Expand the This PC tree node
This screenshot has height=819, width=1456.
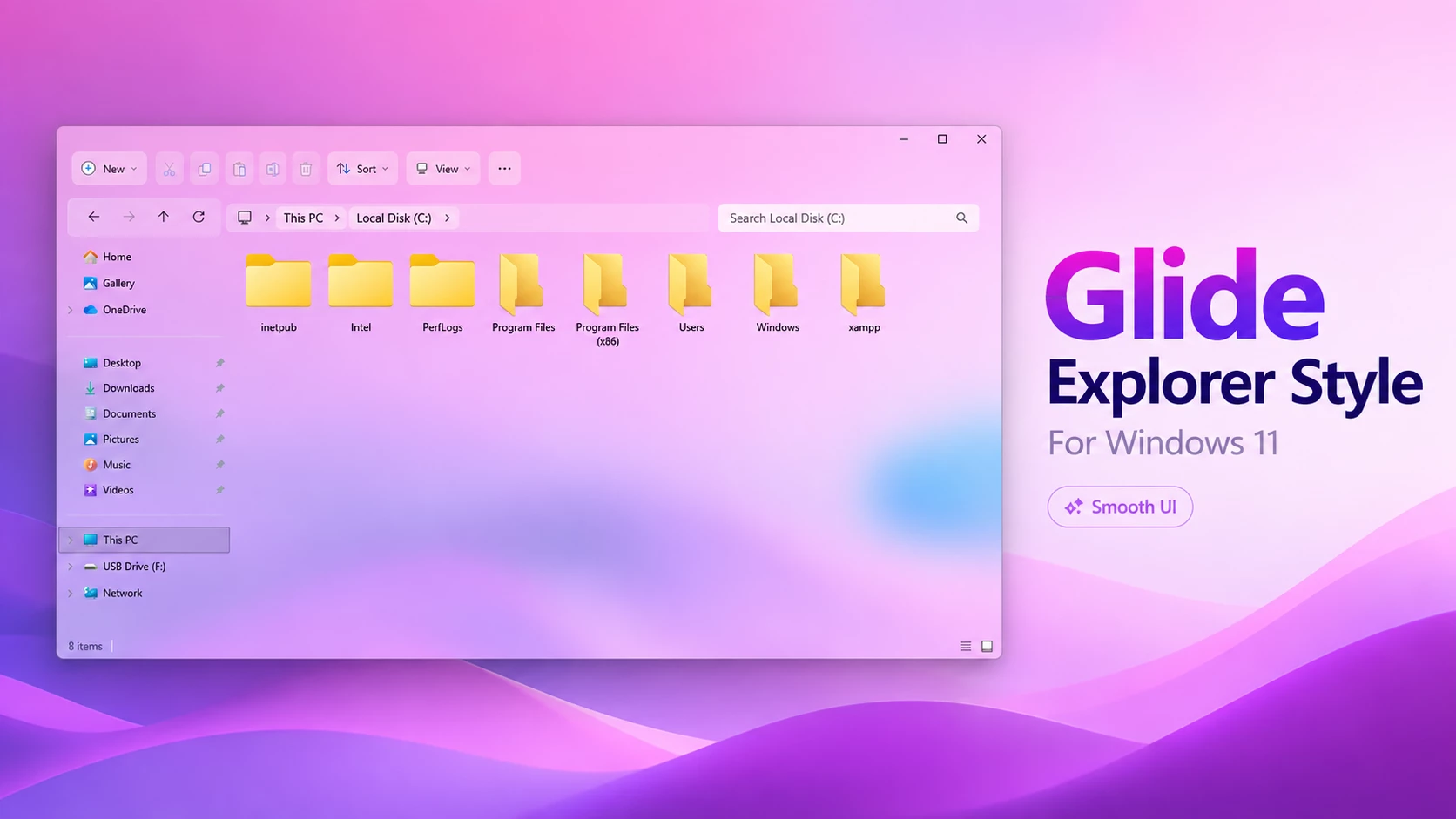click(71, 540)
